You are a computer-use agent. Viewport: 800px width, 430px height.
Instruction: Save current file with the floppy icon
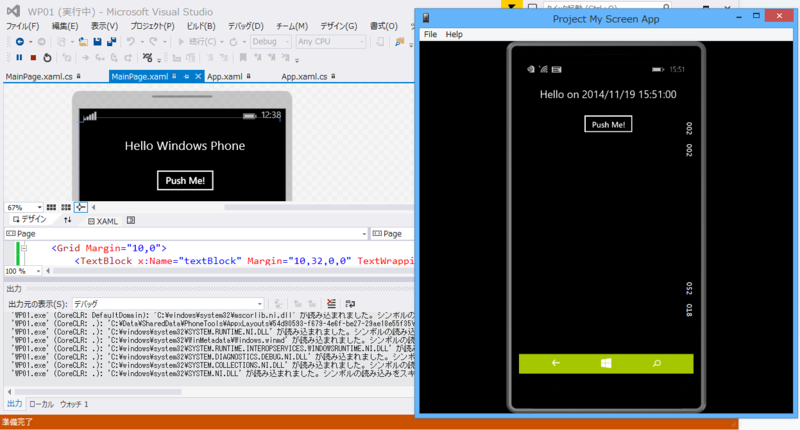click(97, 41)
